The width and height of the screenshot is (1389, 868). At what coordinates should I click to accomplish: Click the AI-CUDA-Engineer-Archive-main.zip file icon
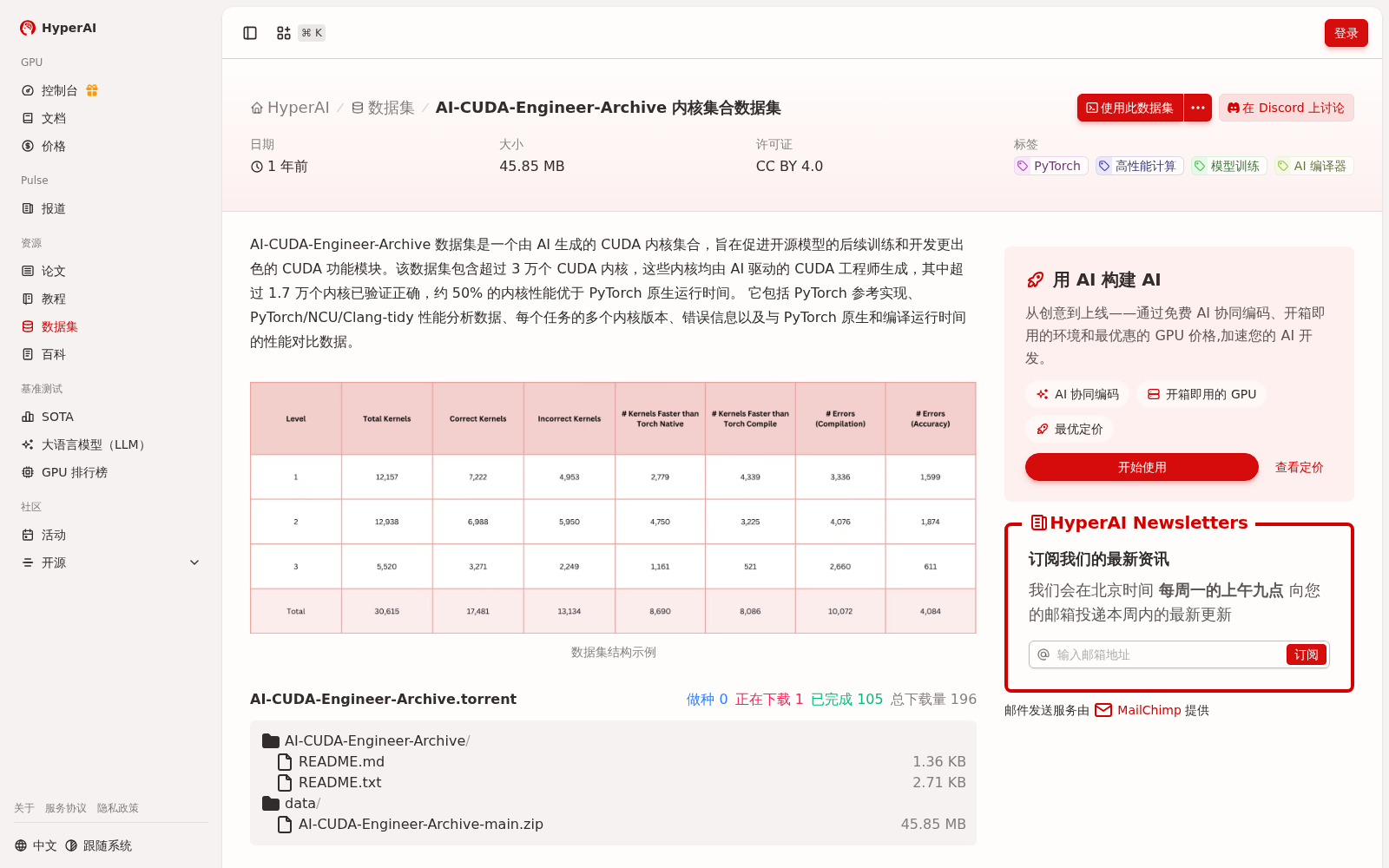284,824
